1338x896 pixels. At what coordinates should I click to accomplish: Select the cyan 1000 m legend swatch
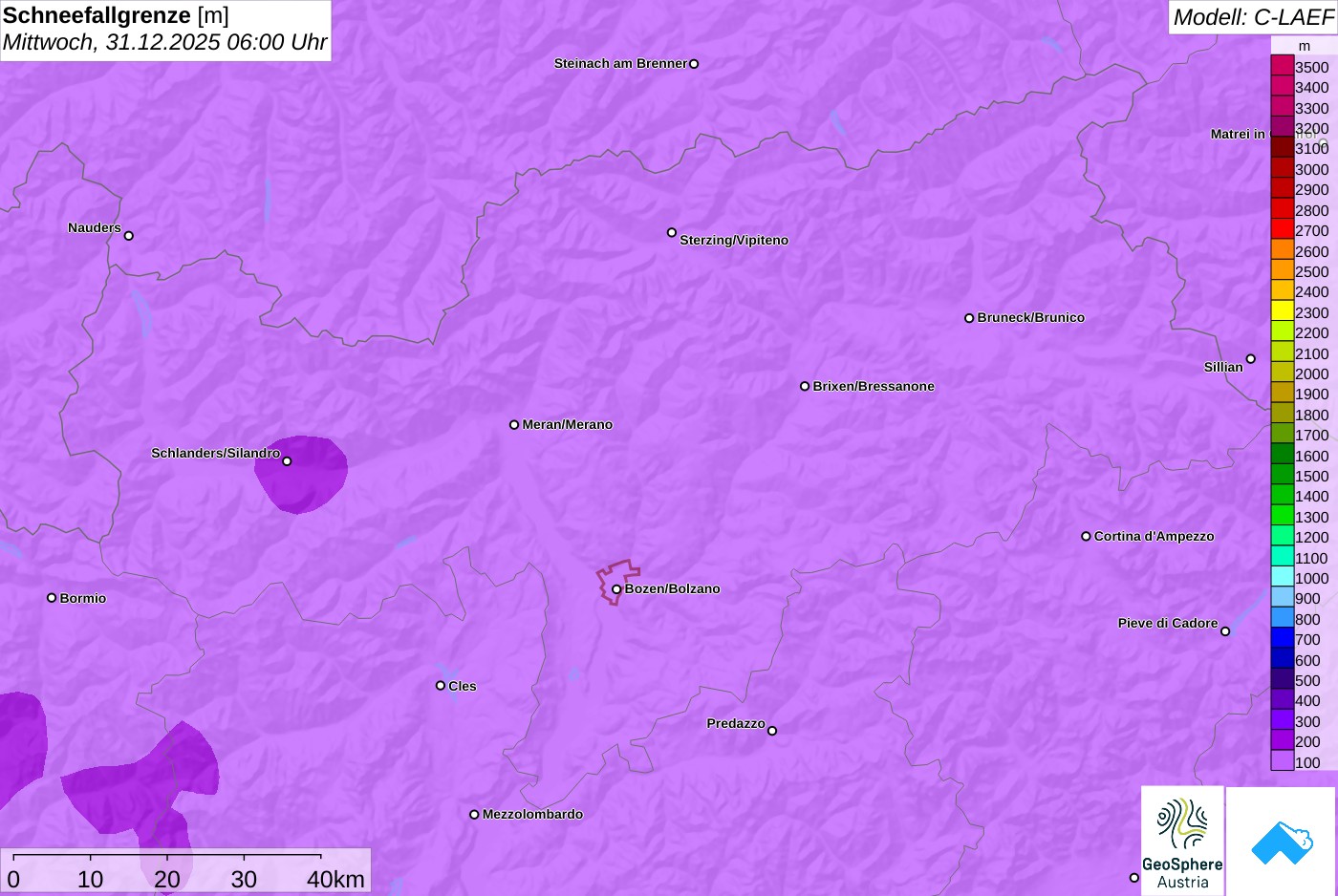point(1283,577)
